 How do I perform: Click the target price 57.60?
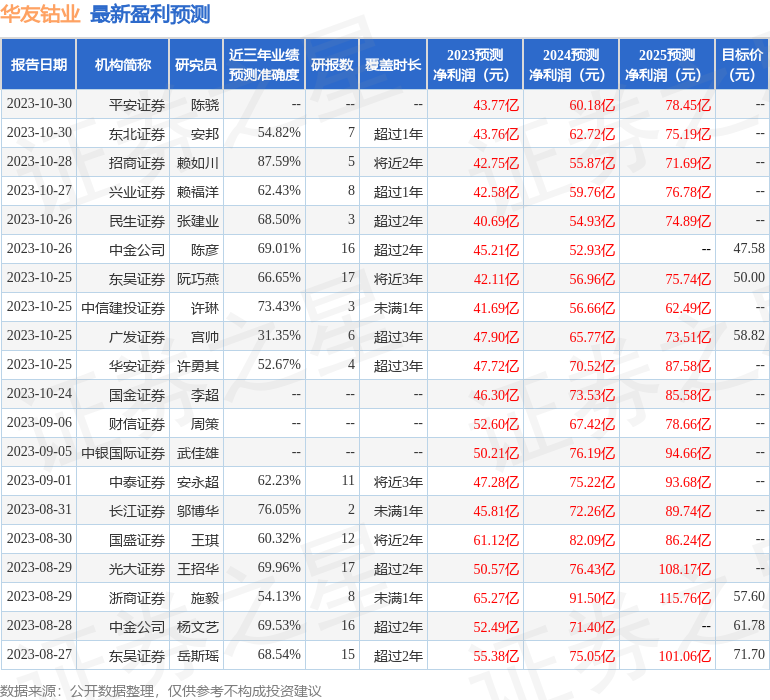[749, 596]
